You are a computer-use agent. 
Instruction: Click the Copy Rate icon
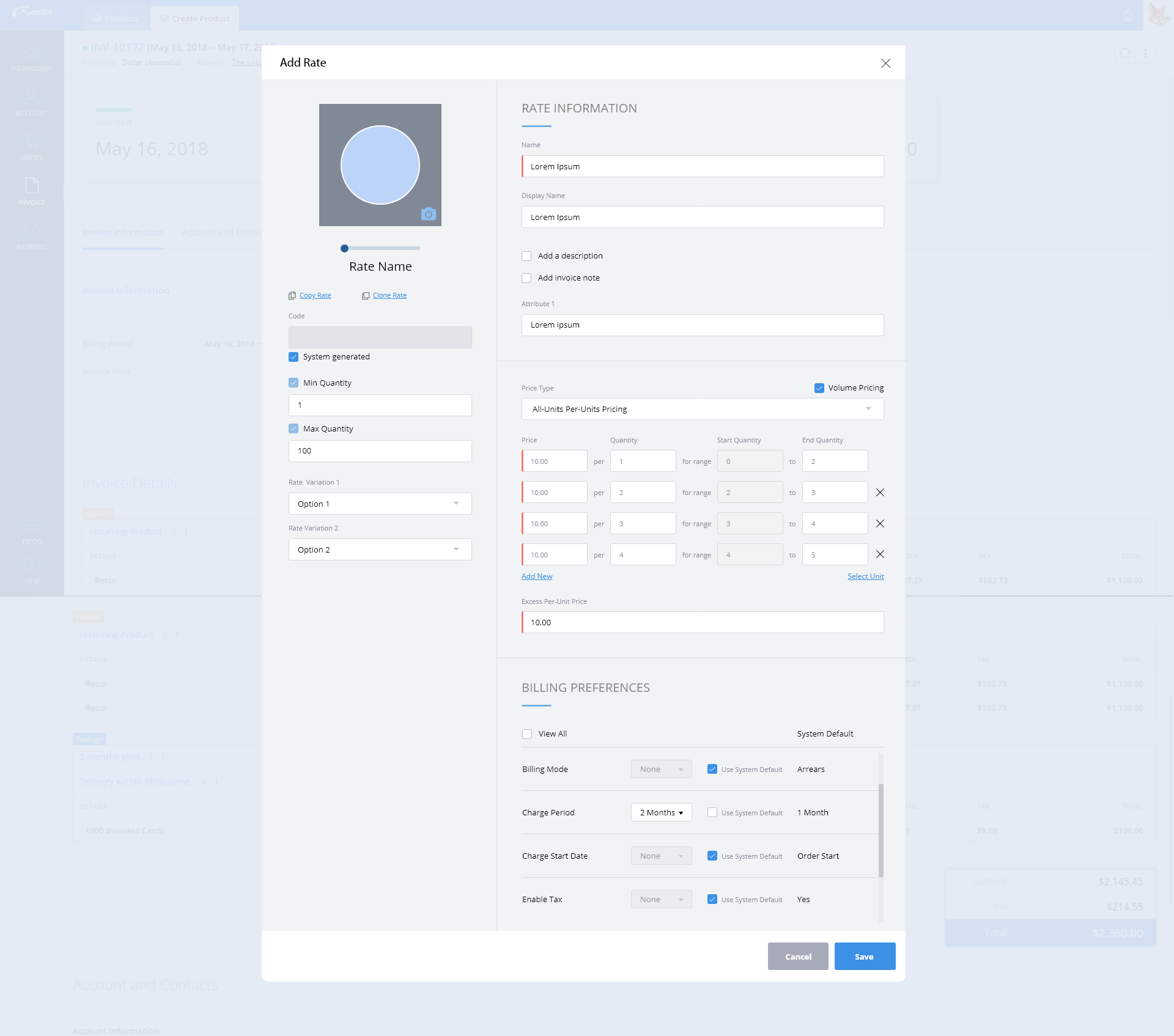tap(292, 296)
